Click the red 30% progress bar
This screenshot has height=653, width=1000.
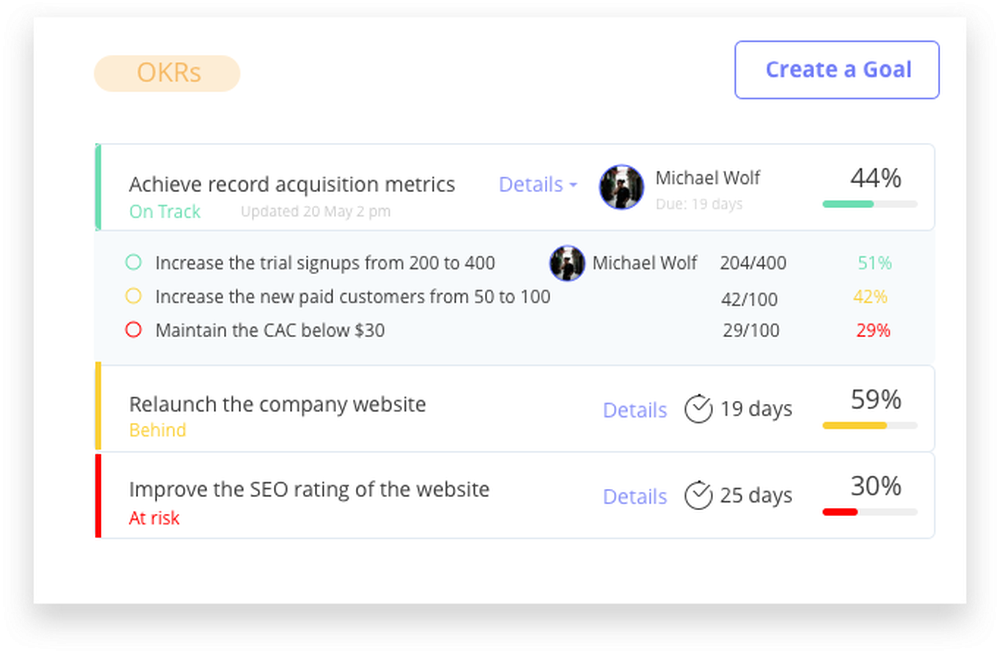869,512
